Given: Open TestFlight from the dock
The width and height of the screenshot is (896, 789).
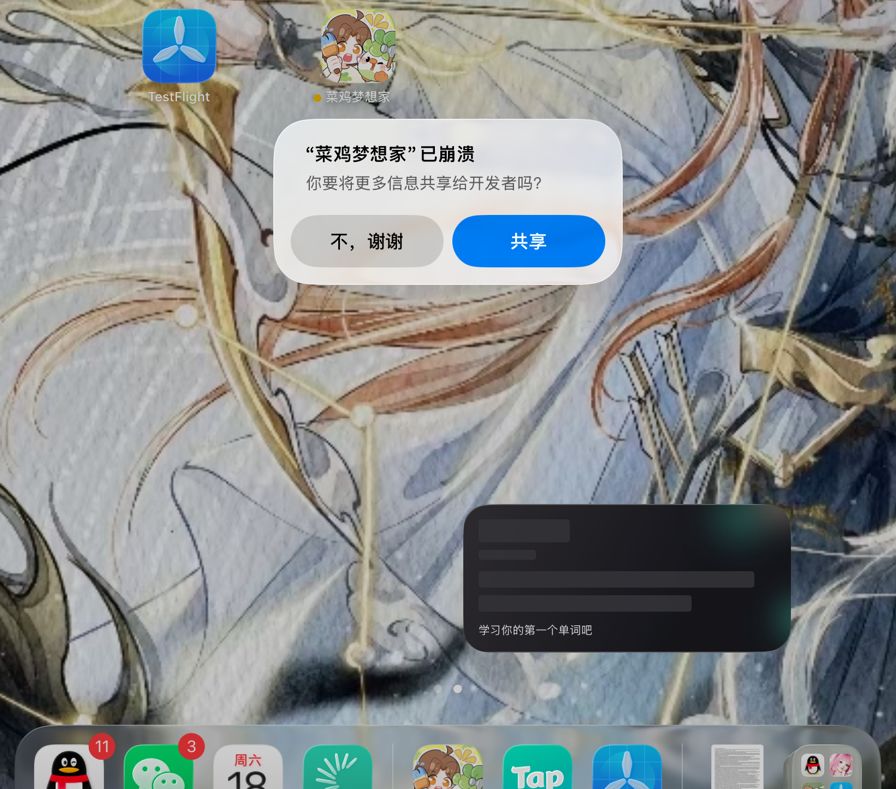Looking at the screenshot, I should click(627, 767).
